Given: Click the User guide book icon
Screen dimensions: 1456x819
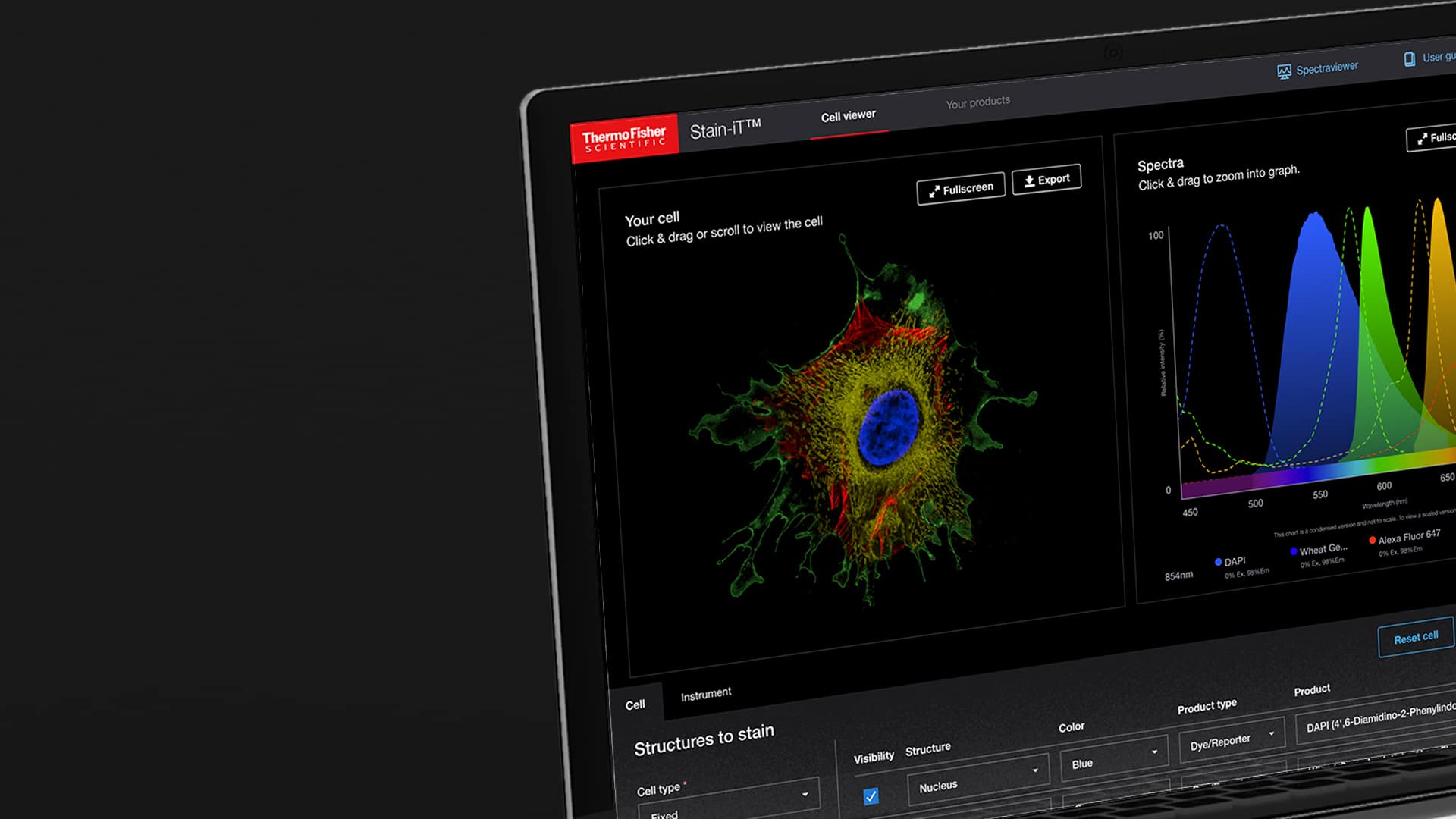Looking at the screenshot, I should [x=1409, y=59].
